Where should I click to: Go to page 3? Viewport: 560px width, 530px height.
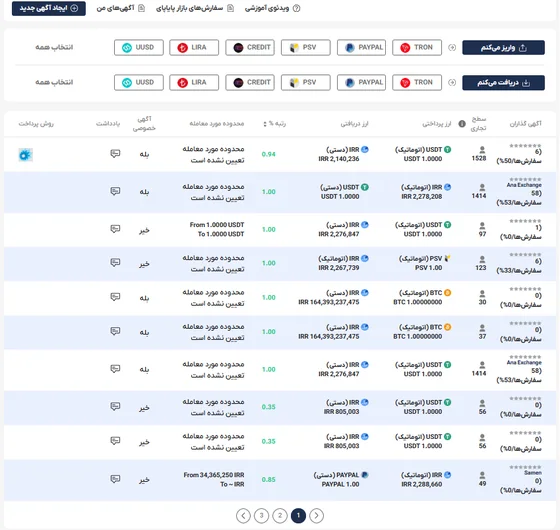pyautogui.click(x=261, y=515)
